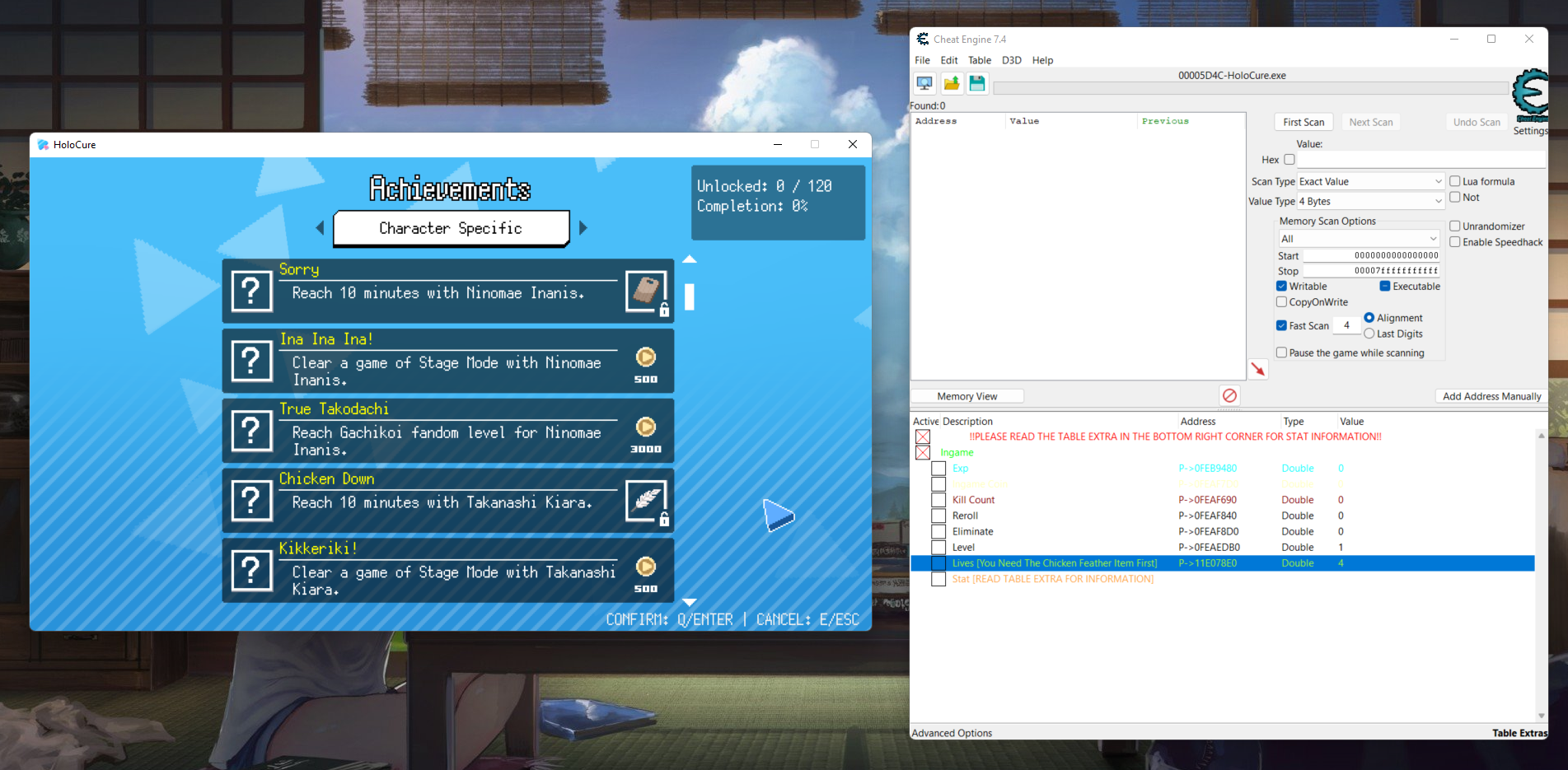Click the locked book reward icon for Sorry
1568x770 pixels.
646,292
